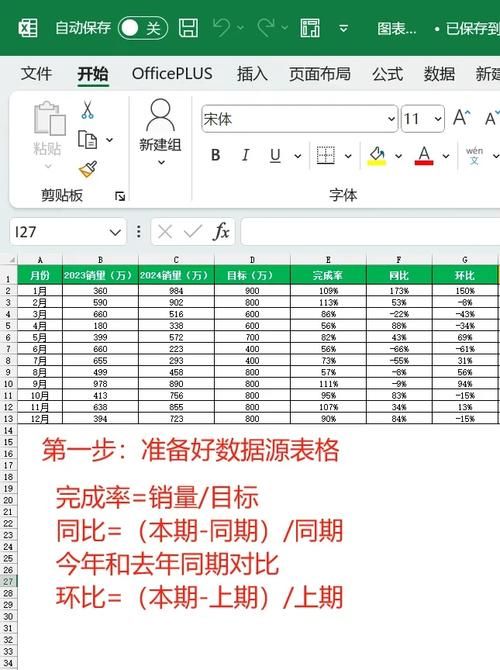Open the fill color dropdown arrow
The height and width of the screenshot is (670, 500).
click(x=398, y=156)
